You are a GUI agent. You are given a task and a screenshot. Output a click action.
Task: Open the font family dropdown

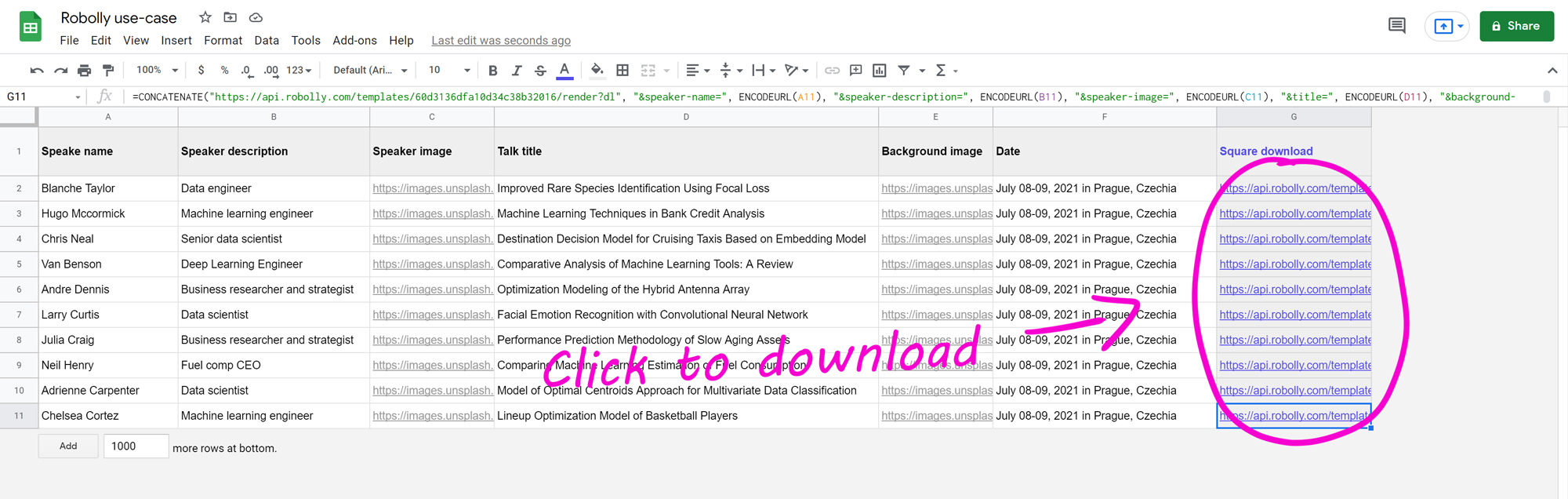click(x=370, y=71)
